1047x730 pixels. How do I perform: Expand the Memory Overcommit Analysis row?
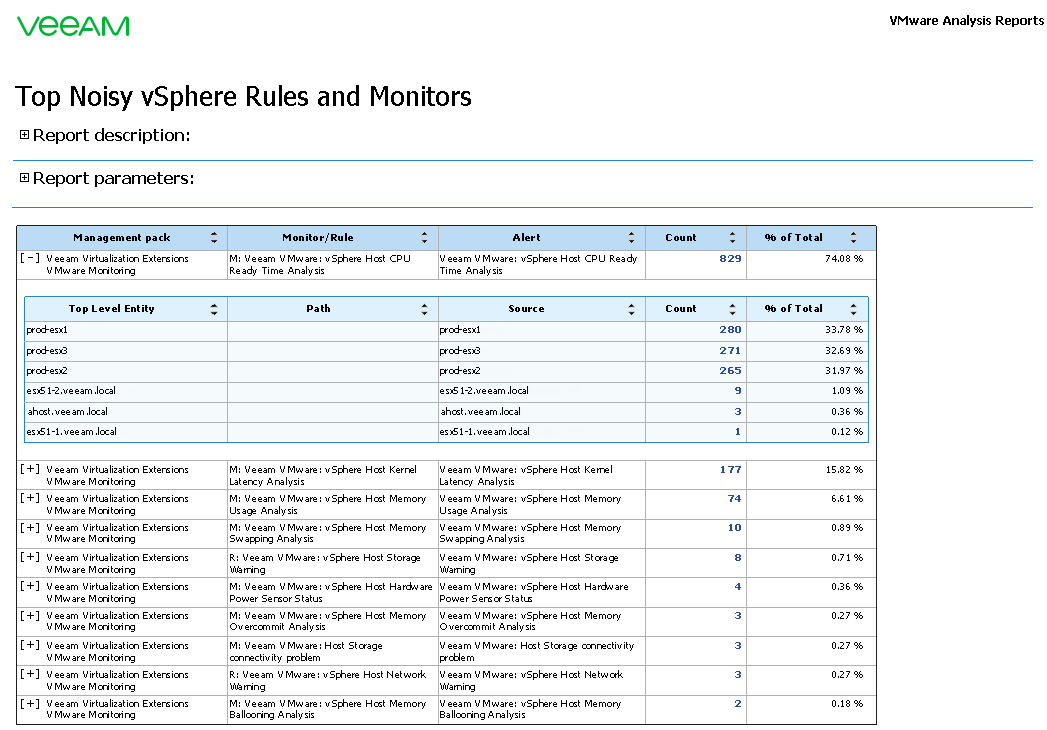coord(29,616)
